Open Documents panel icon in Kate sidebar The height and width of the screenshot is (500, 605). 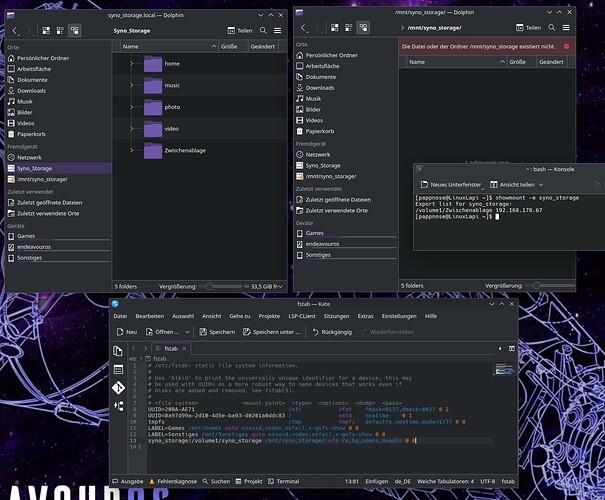click(118, 351)
